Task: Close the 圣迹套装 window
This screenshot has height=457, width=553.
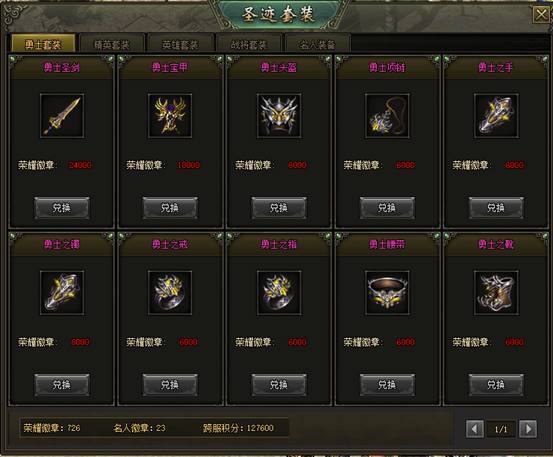Action: tap(541, 15)
